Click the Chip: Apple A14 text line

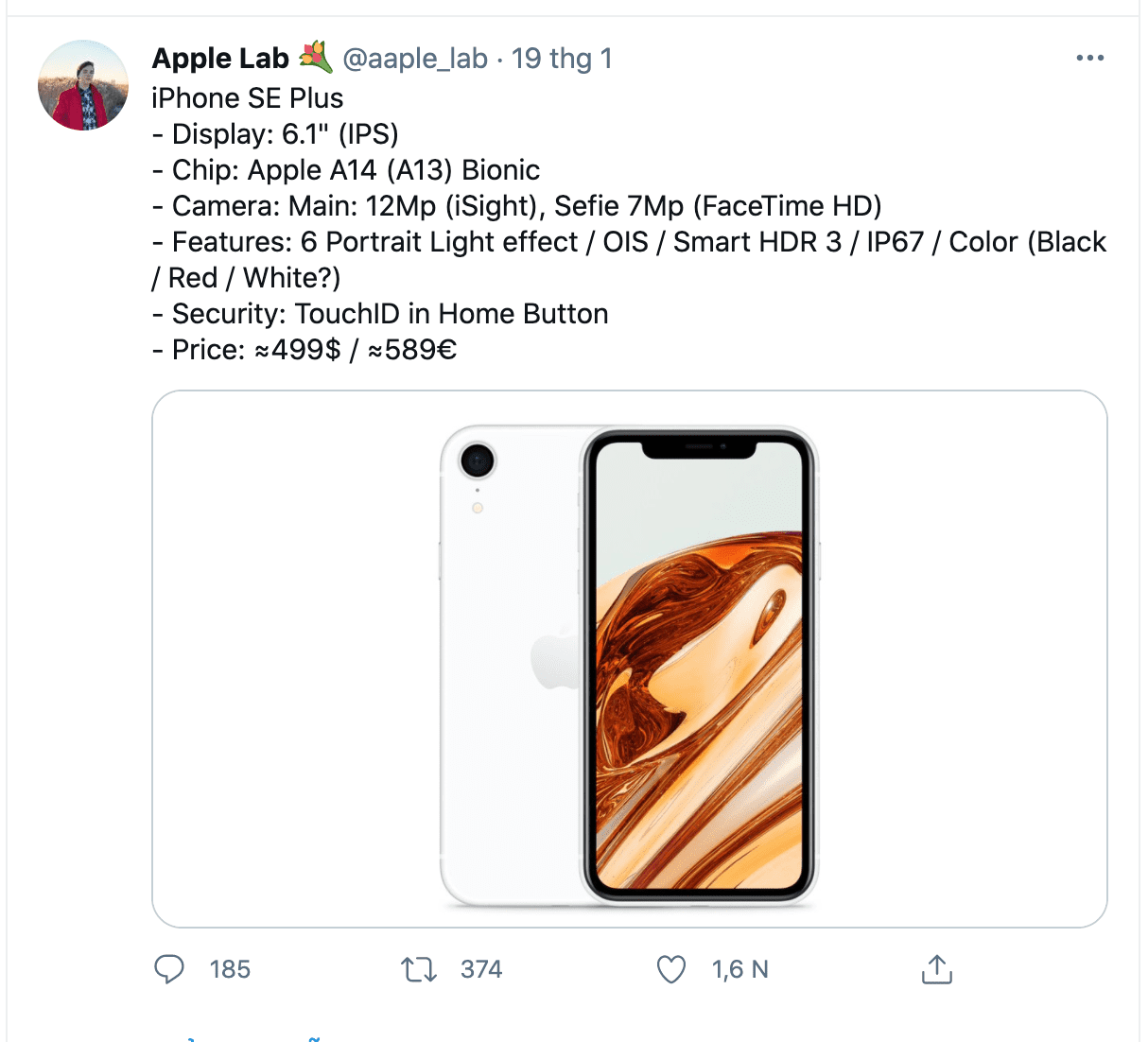tap(346, 170)
